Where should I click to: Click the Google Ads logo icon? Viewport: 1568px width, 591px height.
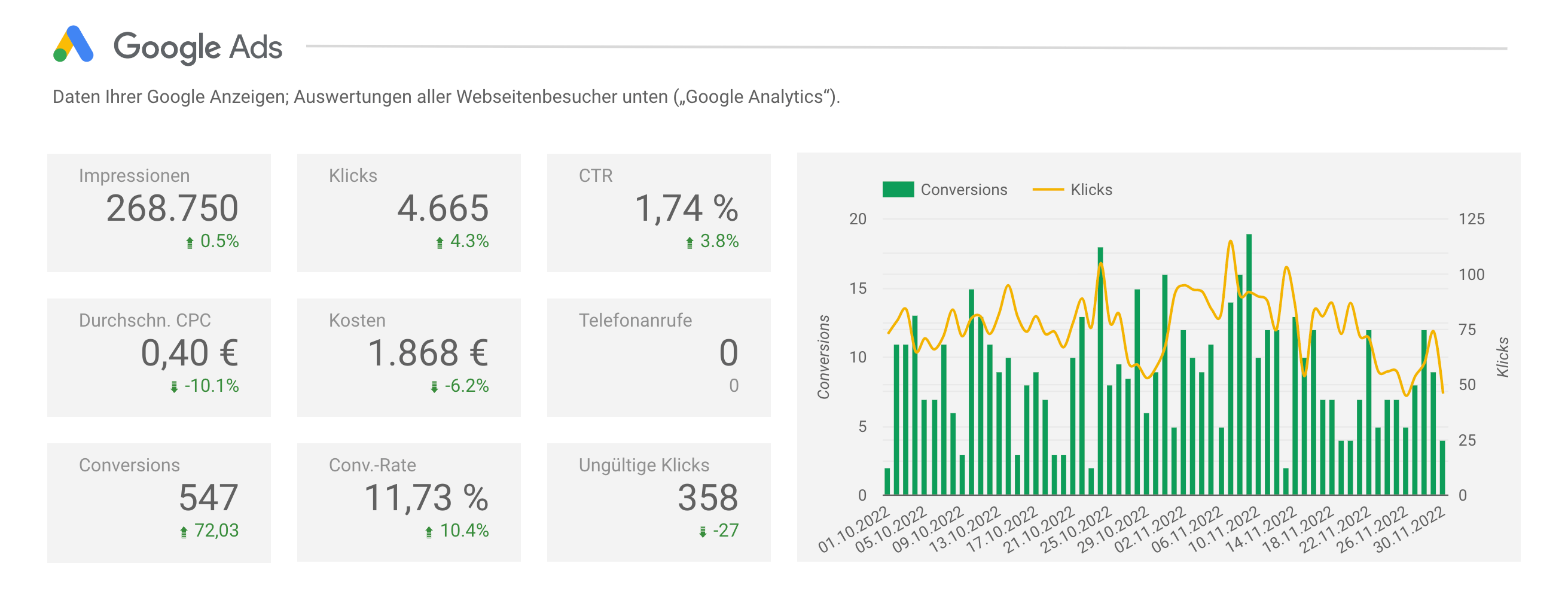(x=73, y=44)
